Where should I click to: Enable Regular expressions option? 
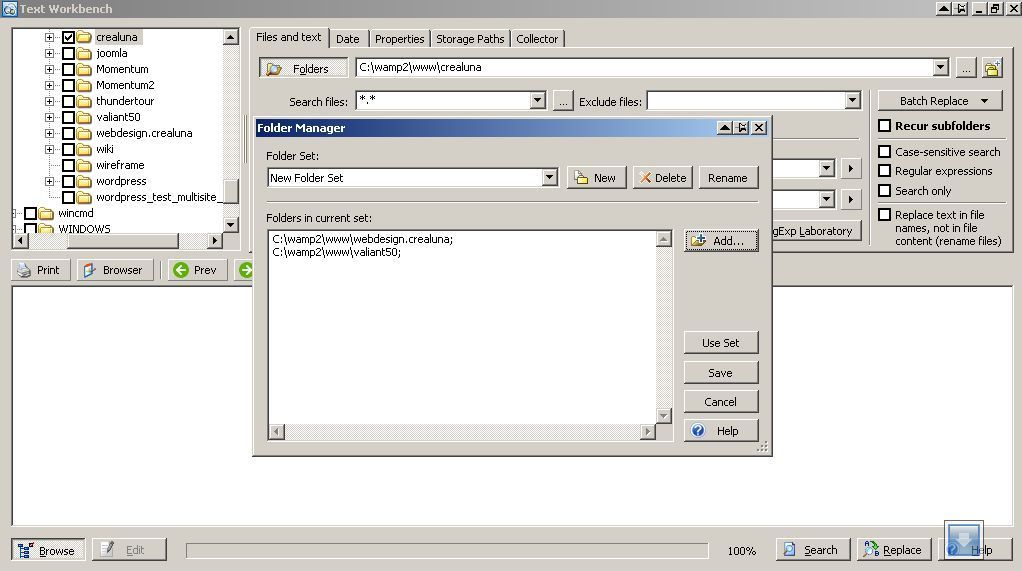884,171
